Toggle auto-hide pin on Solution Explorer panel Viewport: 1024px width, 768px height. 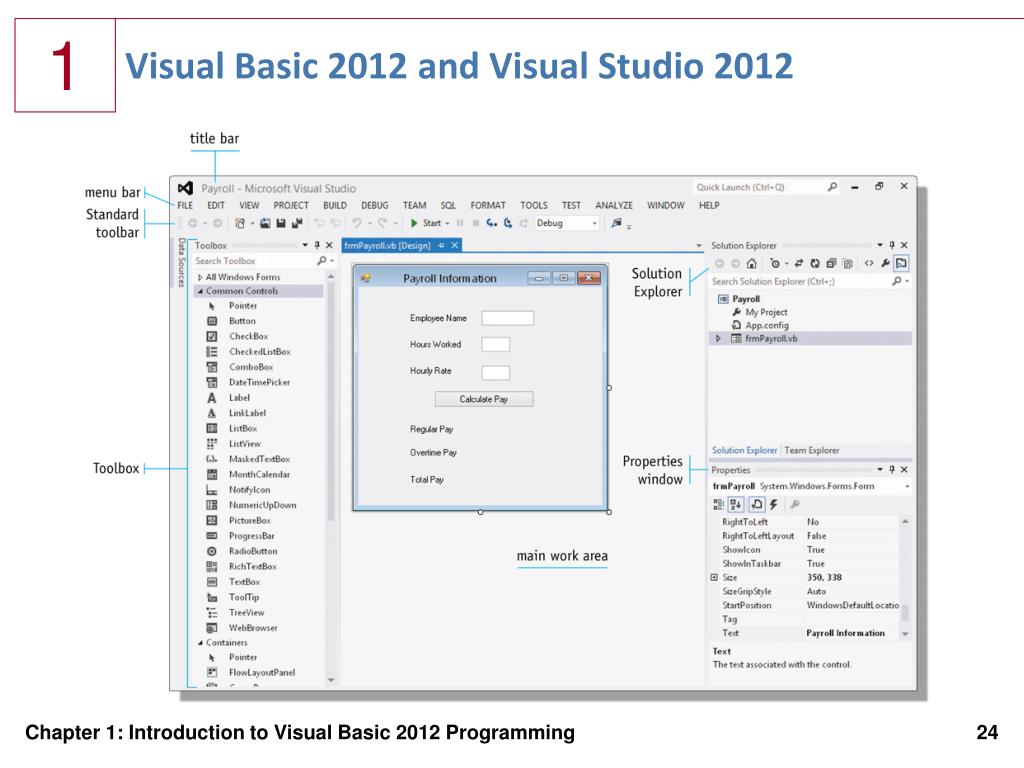tap(891, 246)
